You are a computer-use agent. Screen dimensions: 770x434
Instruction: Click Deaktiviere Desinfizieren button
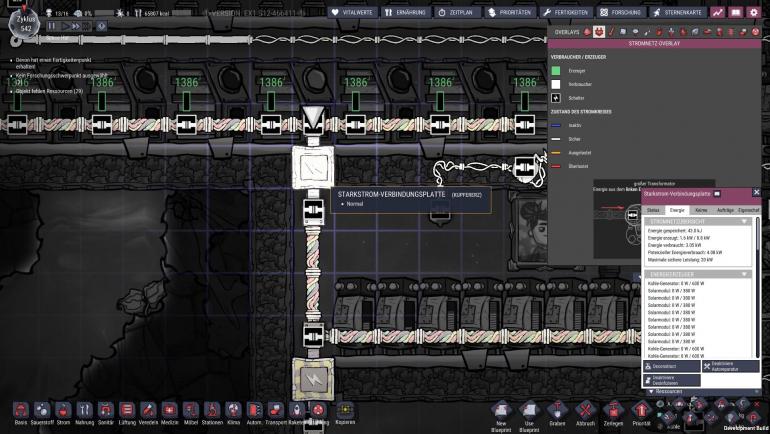[x=672, y=380]
